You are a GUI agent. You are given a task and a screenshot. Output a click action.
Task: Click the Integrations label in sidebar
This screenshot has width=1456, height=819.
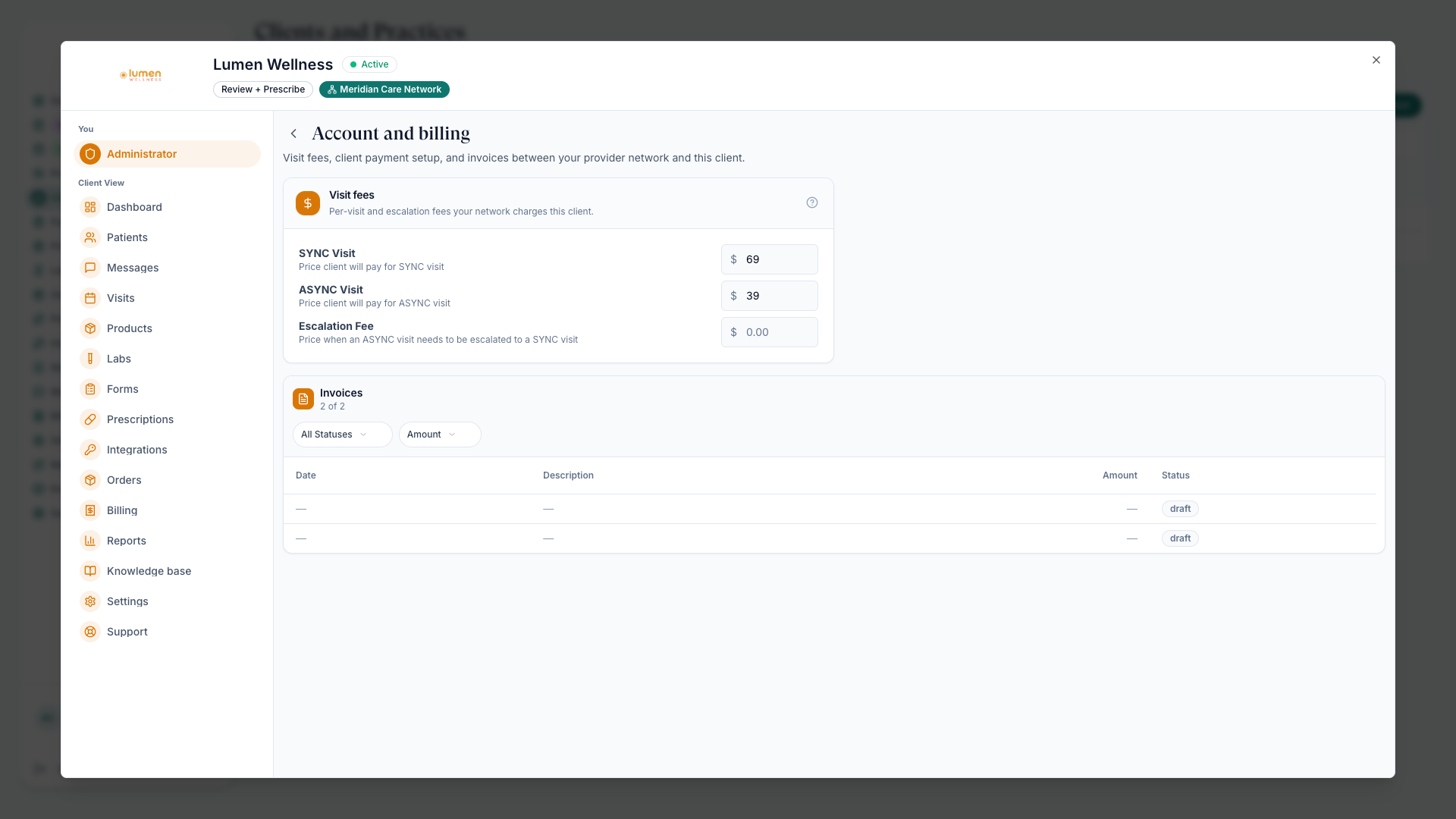(137, 450)
